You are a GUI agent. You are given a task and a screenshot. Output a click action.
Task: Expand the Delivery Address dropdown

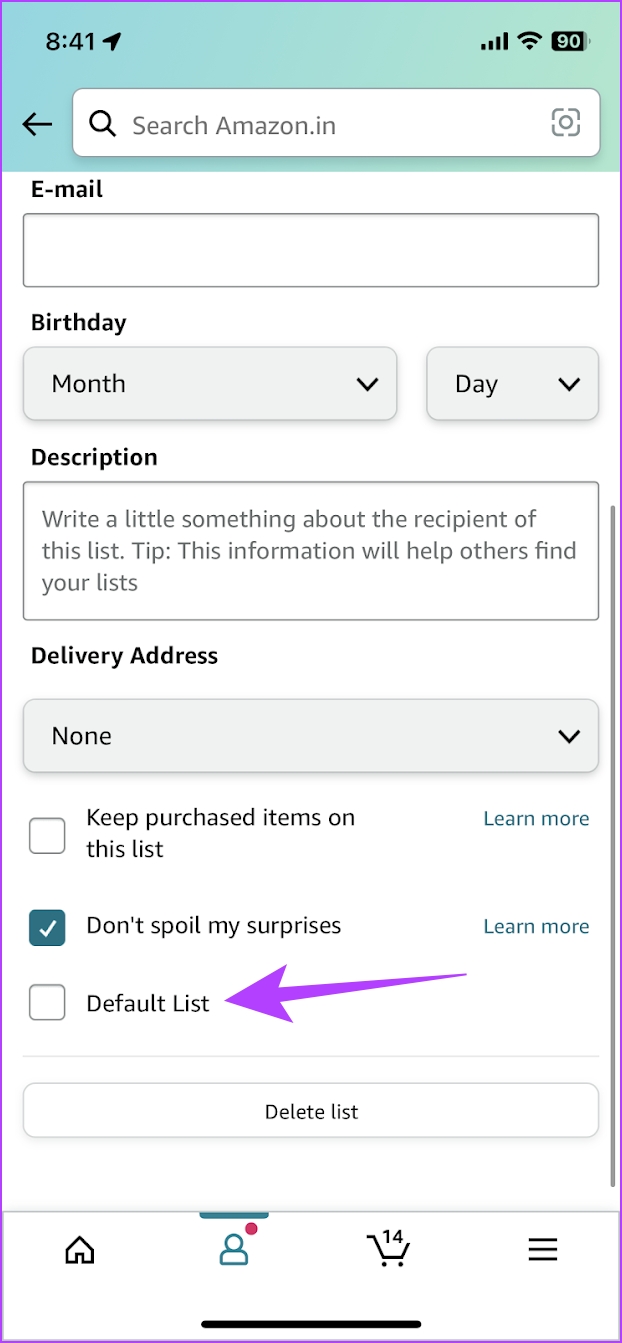[311, 736]
